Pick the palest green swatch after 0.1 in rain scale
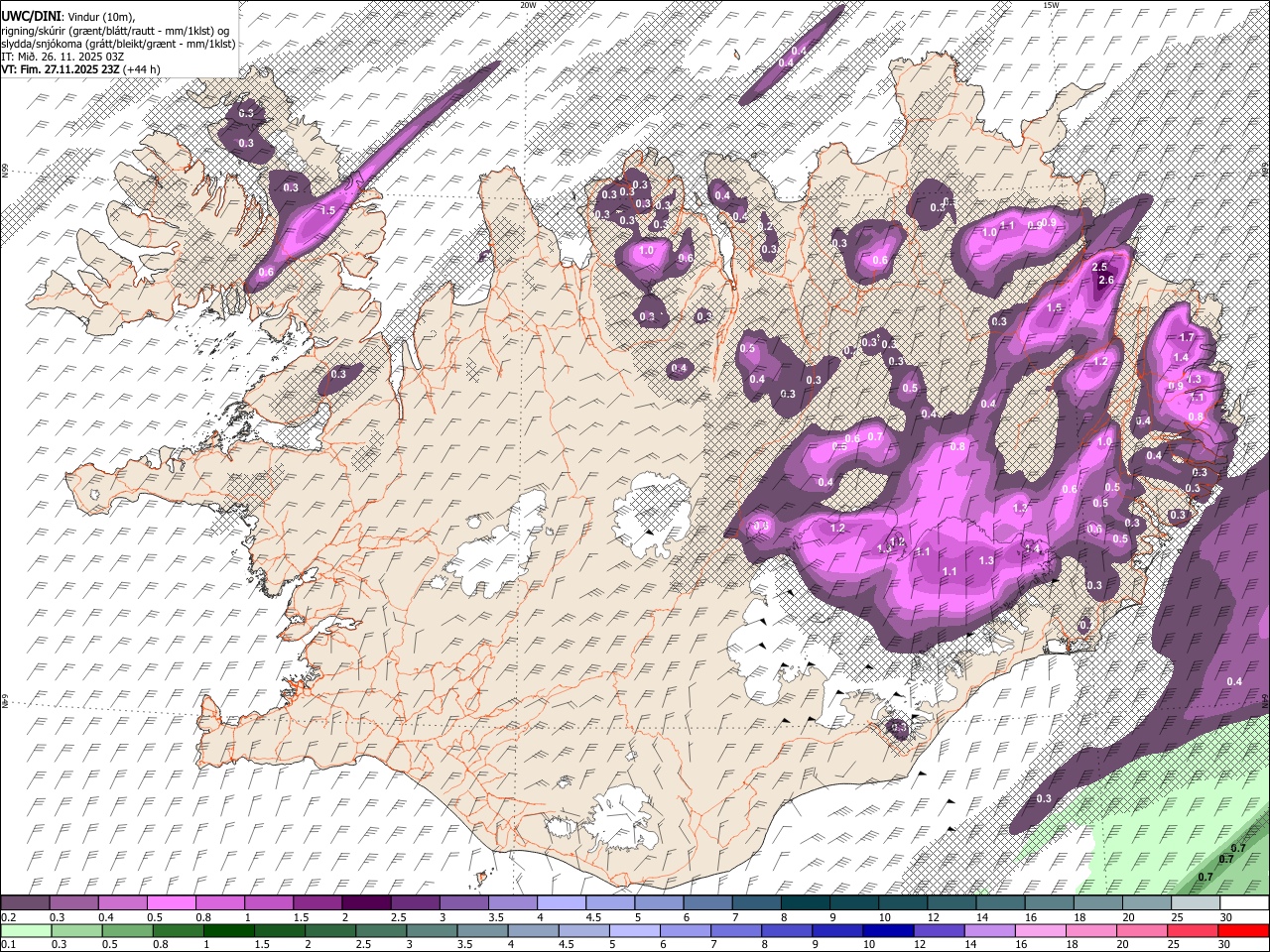The height and width of the screenshot is (952, 1270). (26, 930)
